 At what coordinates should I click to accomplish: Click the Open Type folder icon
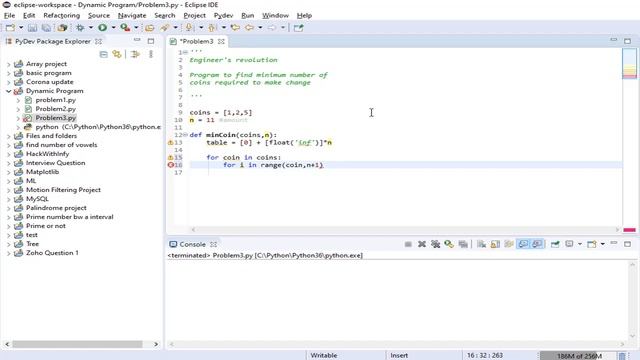pyautogui.click(x=150, y=28)
